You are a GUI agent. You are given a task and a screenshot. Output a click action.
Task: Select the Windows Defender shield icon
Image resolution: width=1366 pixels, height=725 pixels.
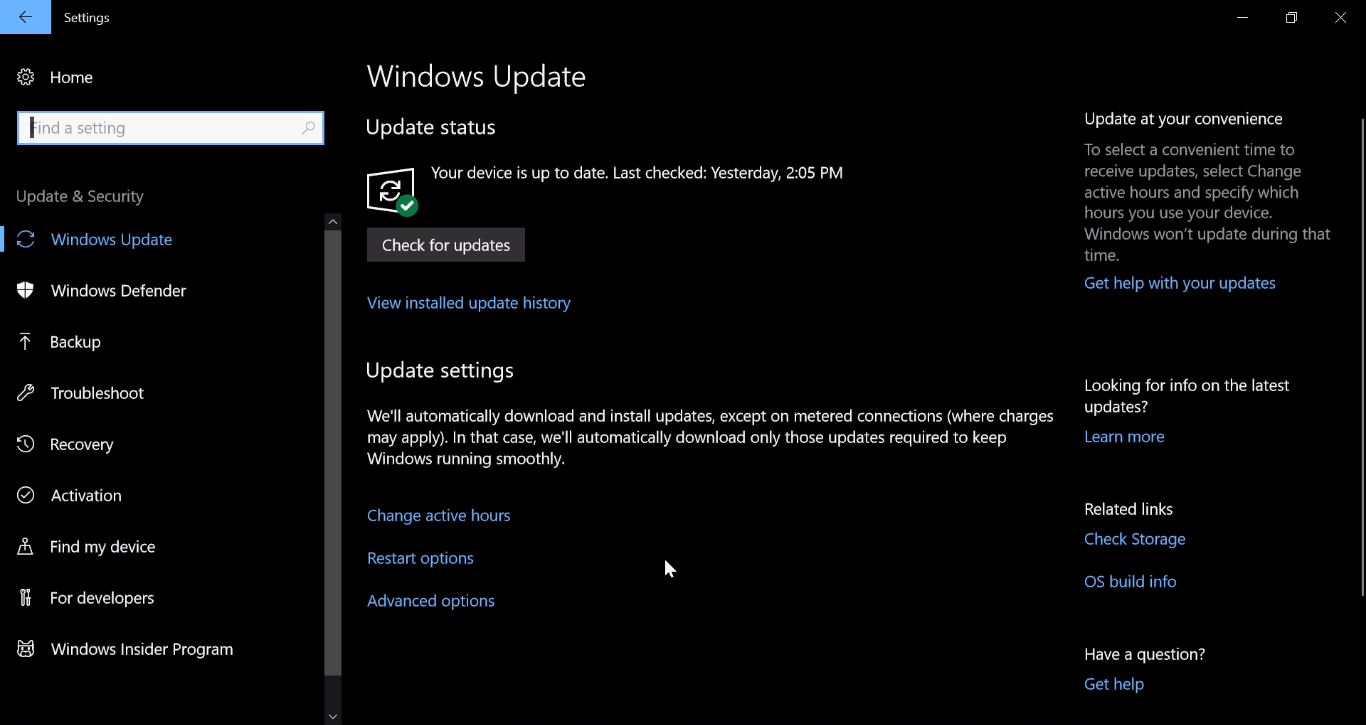click(26, 290)
